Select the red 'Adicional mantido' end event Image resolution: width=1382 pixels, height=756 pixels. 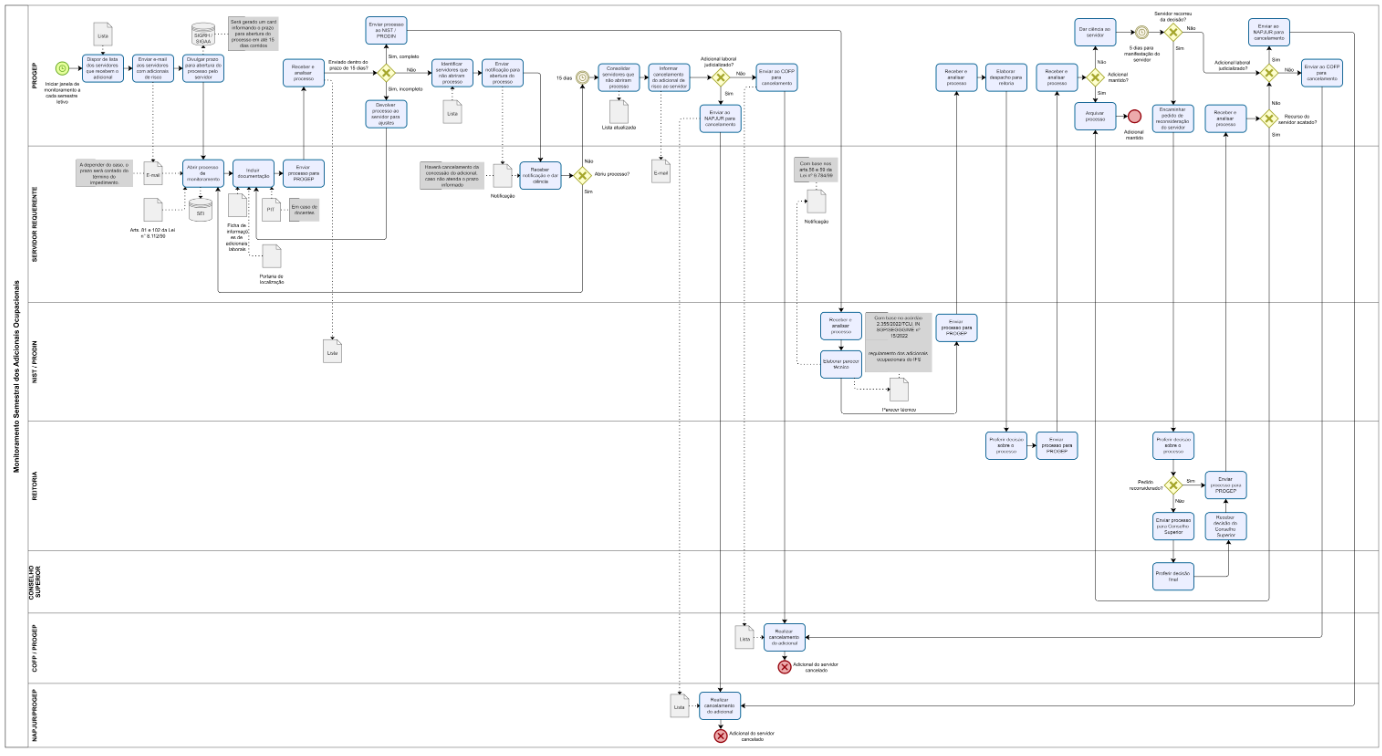click(x=1134, y=118)
